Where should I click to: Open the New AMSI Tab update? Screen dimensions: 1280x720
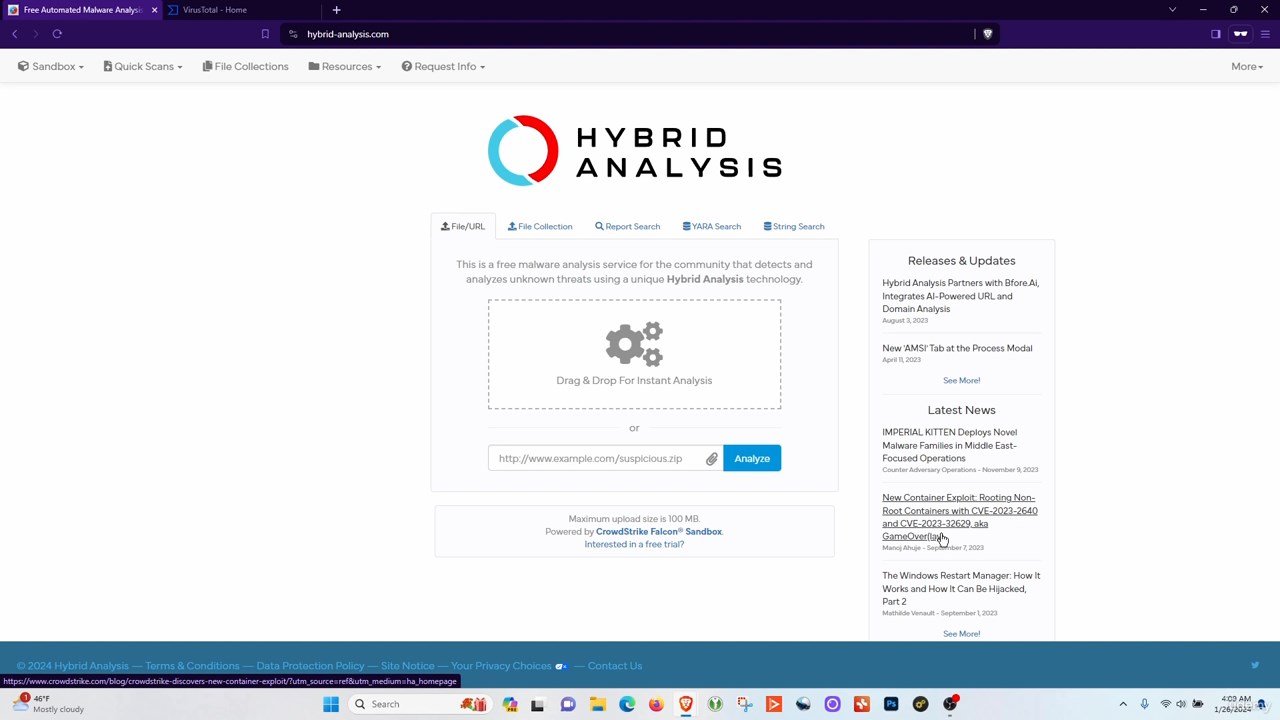[957, 348]
